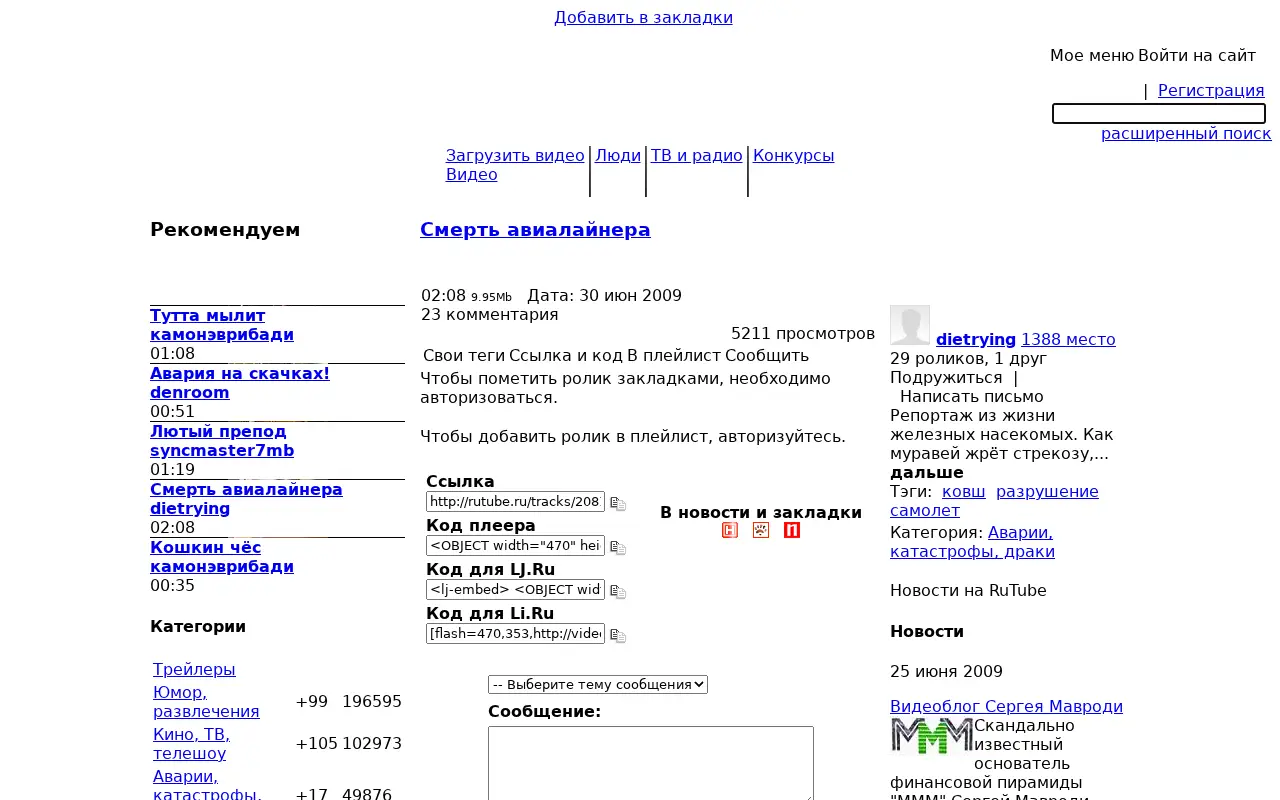Select the Ссылка URL field
Viewport: 1280px width, 800px height.
[x=515, y=502]
